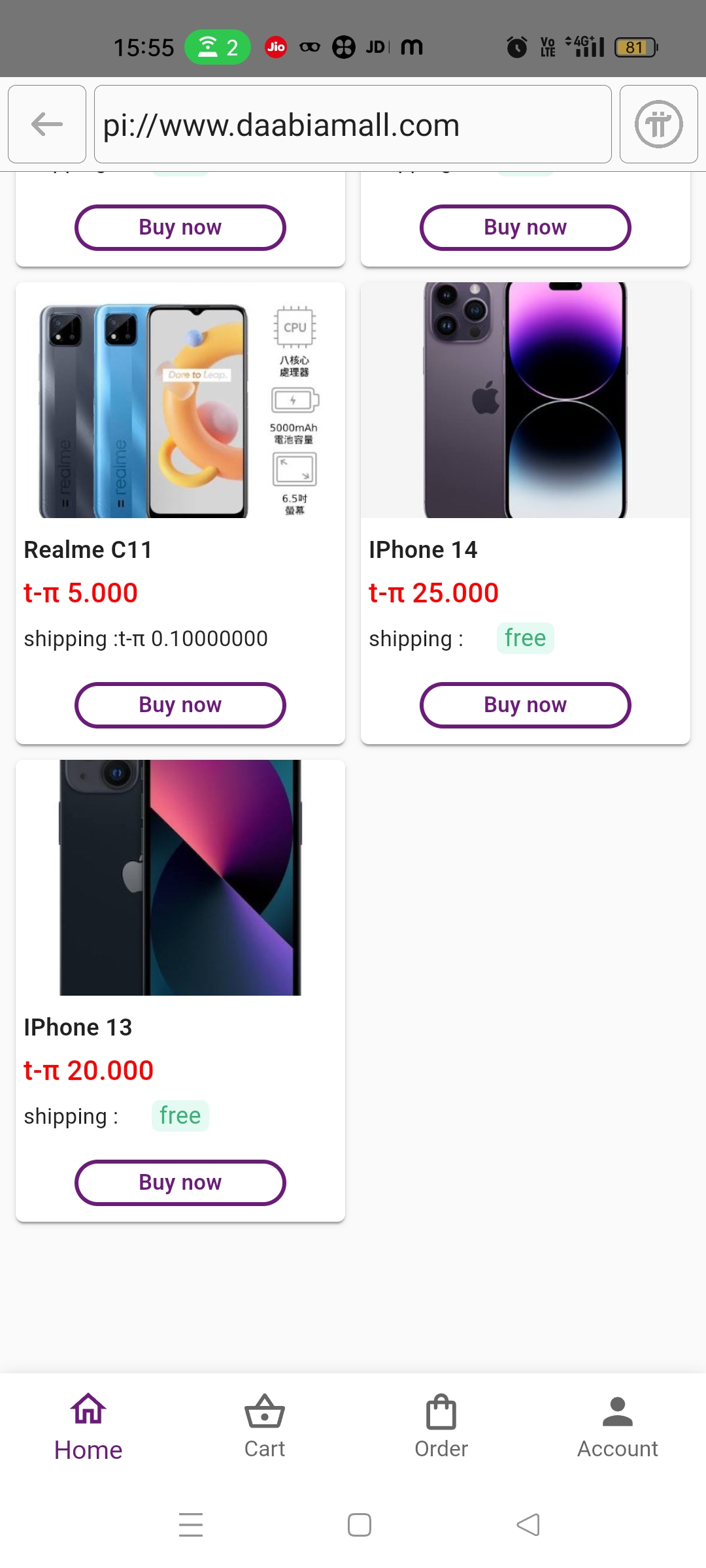Select the IPhone 13 product title
The width and height of the screenshot is (706, 1568).
tap(78, 1028)
